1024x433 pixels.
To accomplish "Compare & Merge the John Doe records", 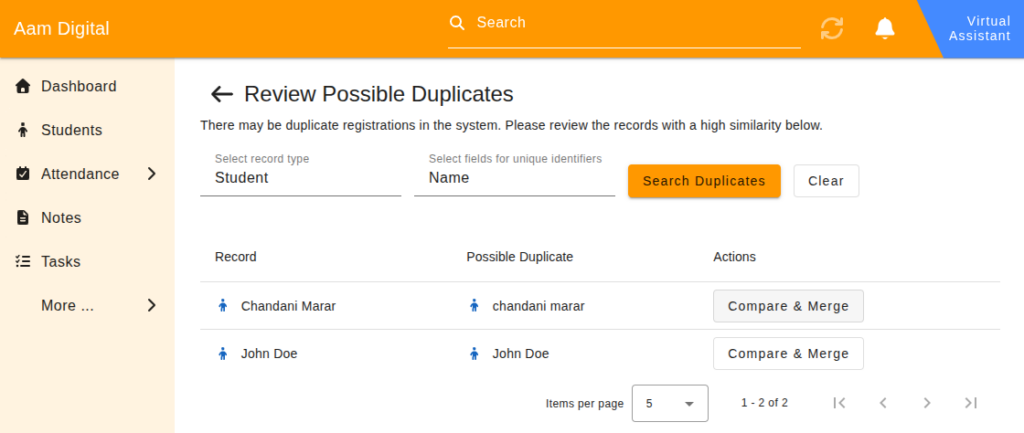I will point(788,354).
